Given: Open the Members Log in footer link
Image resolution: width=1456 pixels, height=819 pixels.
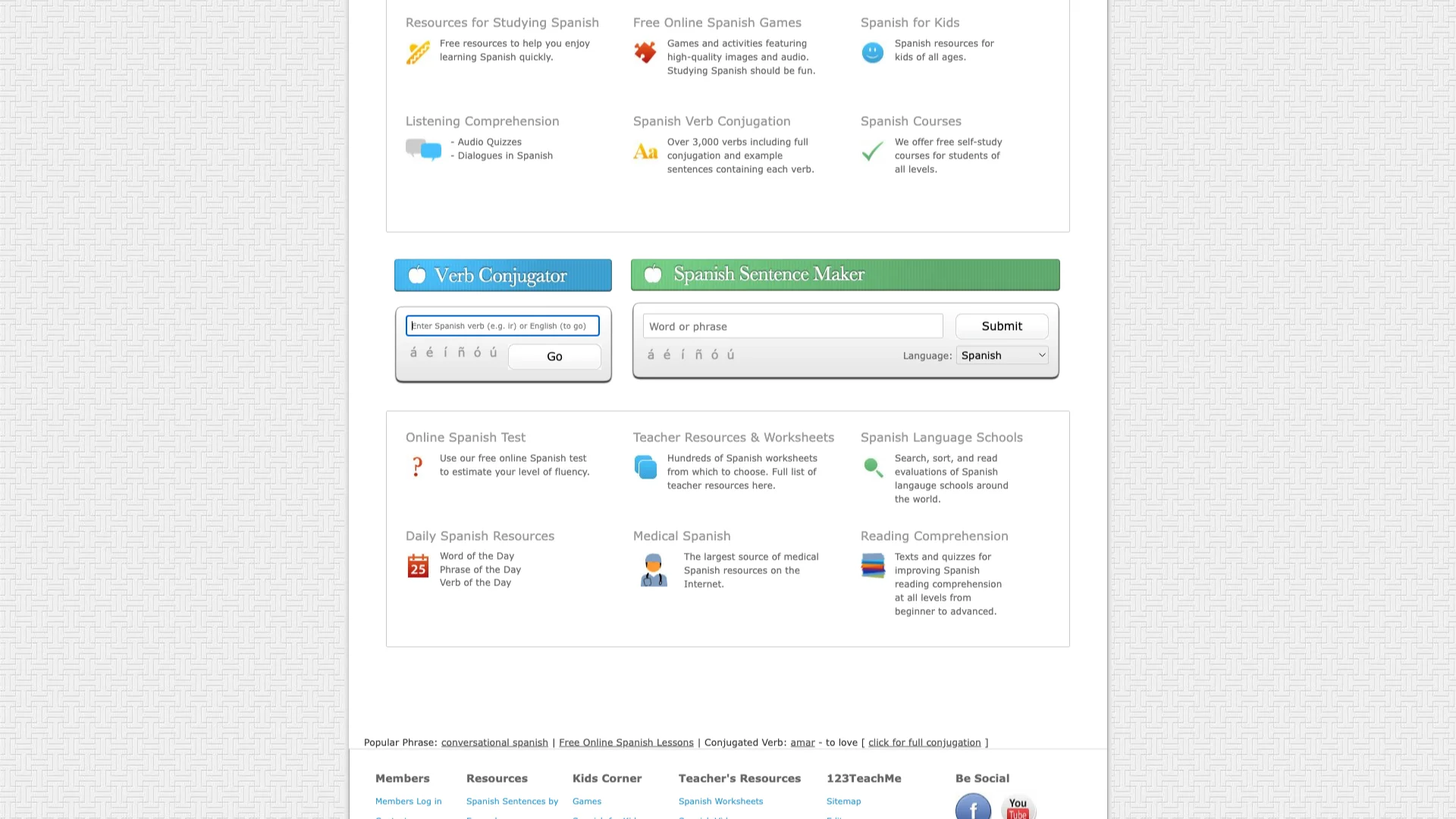Looking at the screenshot, I should 408,801.
